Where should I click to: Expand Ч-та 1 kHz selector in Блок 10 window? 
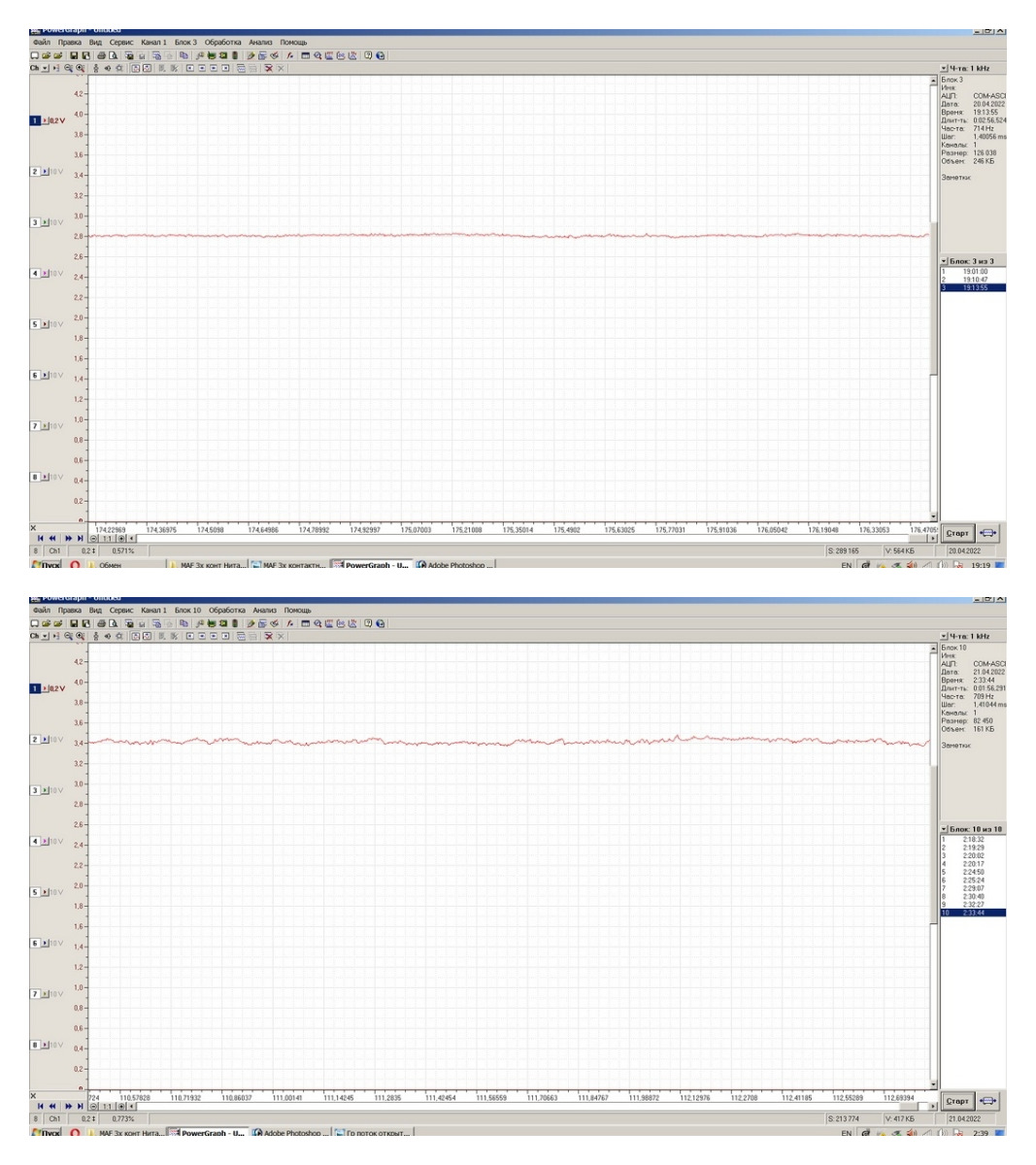(x=944, y=636)
